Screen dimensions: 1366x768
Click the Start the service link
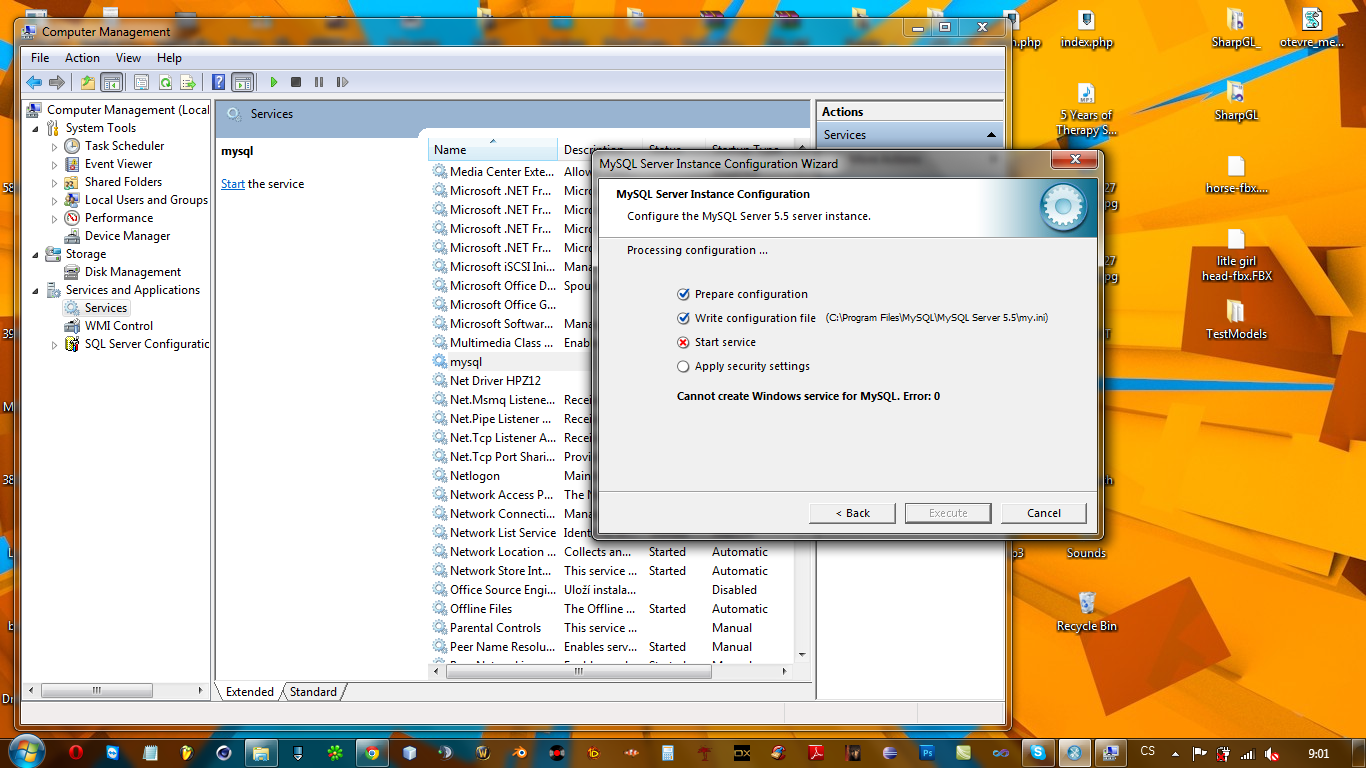click(x=233, y=184)
